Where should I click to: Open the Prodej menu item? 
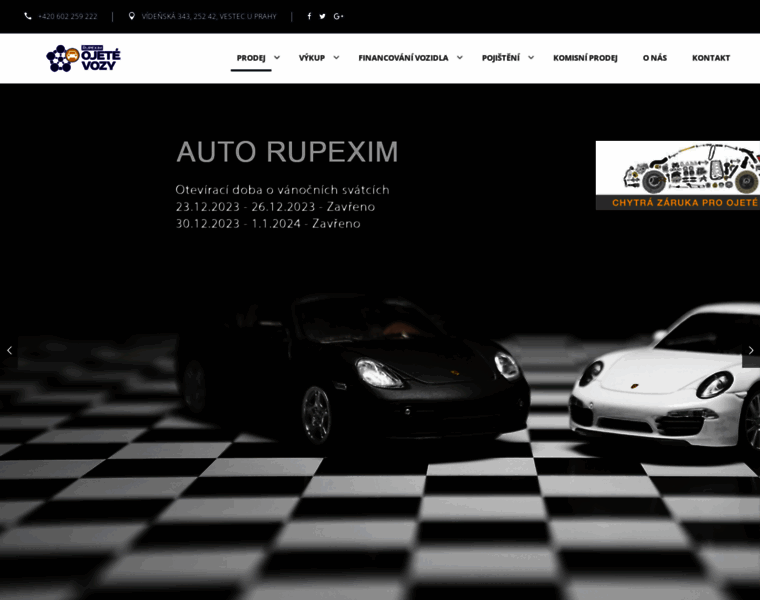coord(251,58)
